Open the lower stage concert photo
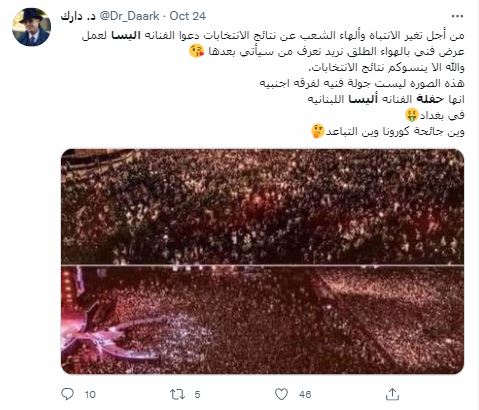Viewport: 479px width, 410px height. tap(262, 320)
